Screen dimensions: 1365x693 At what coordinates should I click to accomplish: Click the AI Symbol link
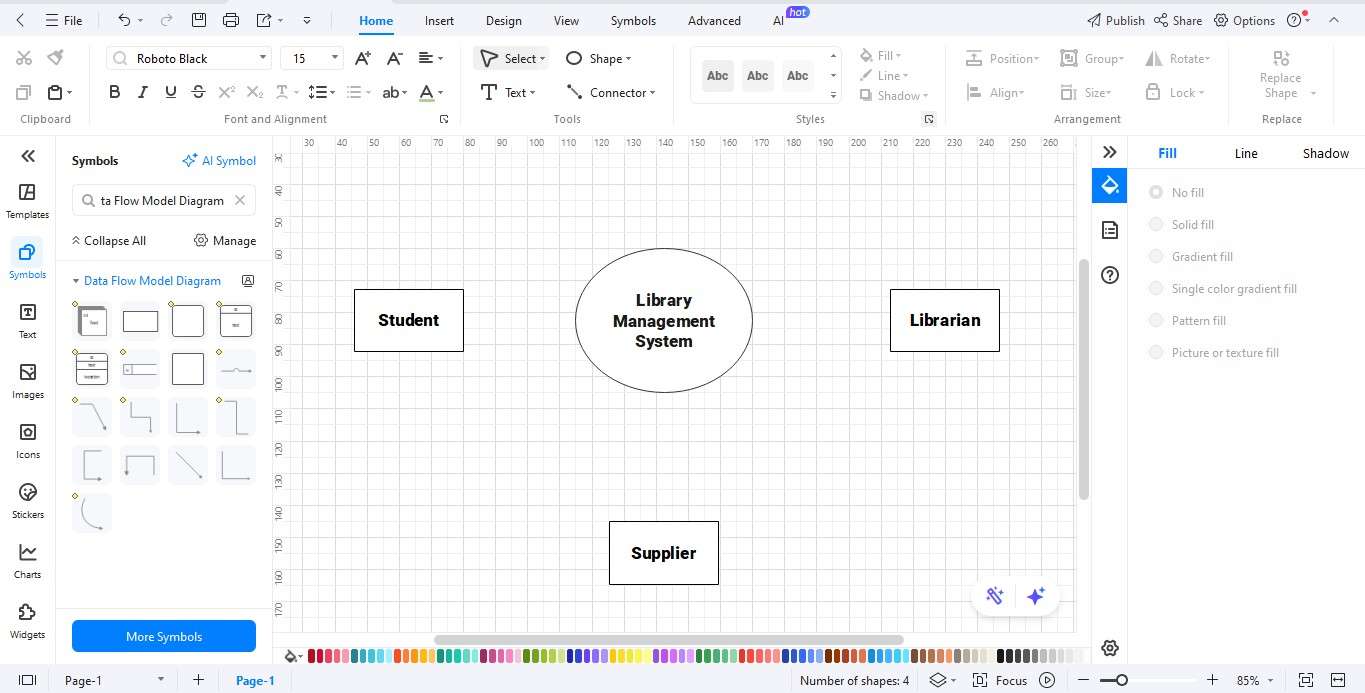click(219, 160)
